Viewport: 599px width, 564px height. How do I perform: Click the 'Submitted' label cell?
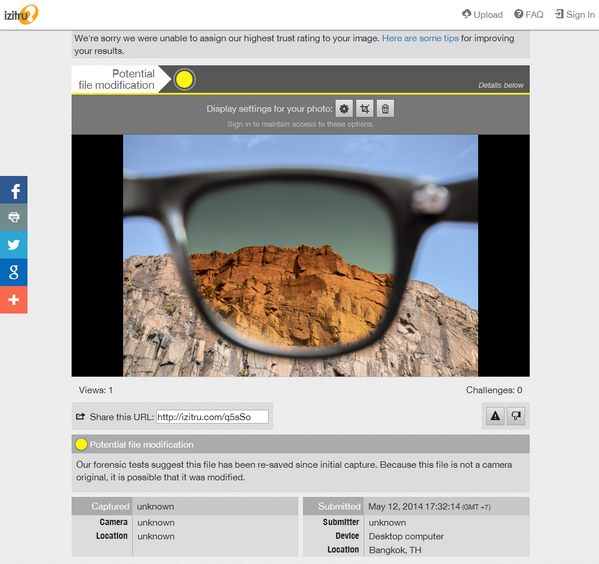tap(333, 506)
